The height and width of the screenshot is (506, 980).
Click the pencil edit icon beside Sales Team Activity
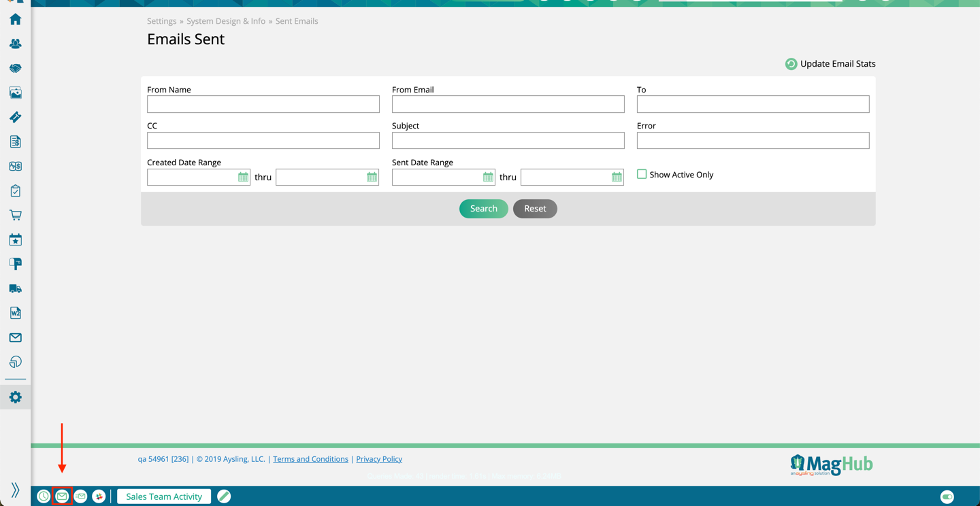224,496
